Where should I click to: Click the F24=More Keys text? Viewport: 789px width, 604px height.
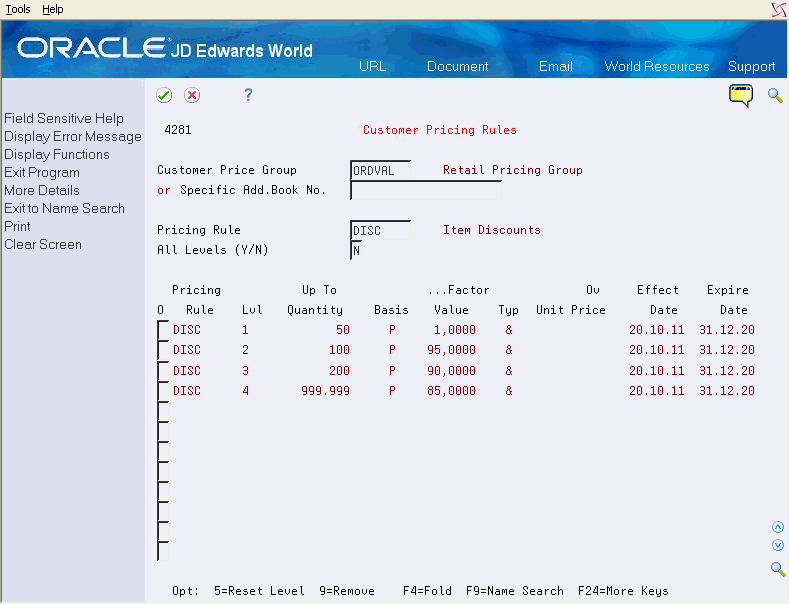tap(623, 591)
